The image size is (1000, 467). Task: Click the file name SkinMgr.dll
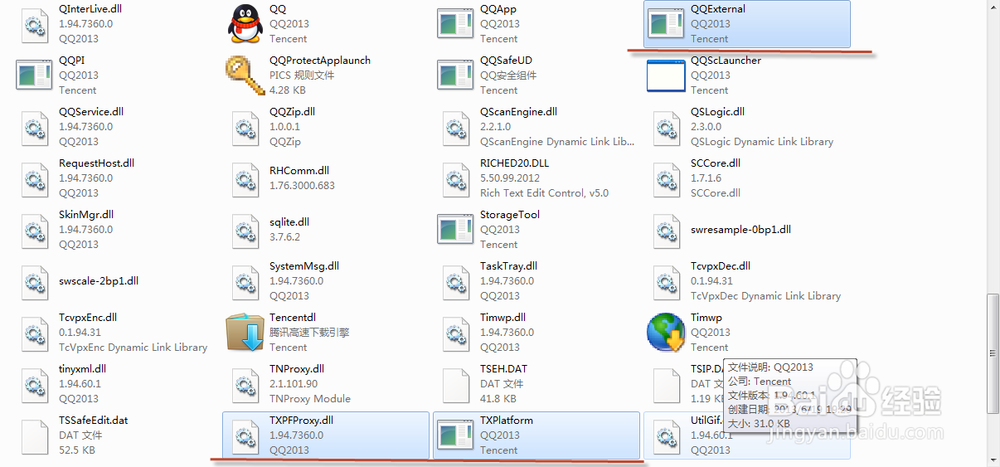(85, 214)
